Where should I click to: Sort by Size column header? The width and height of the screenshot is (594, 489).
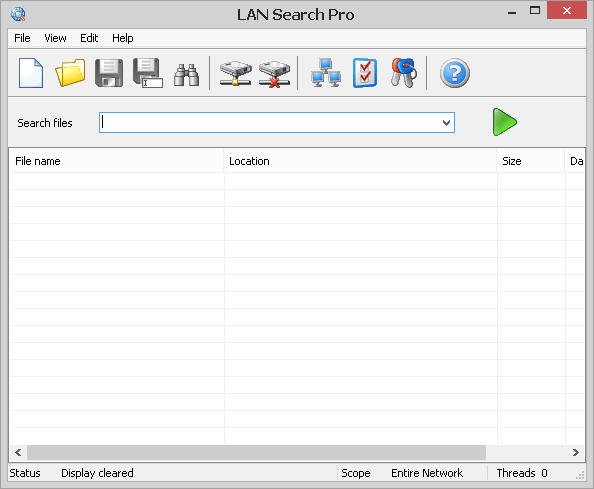[x=530, y=161]
